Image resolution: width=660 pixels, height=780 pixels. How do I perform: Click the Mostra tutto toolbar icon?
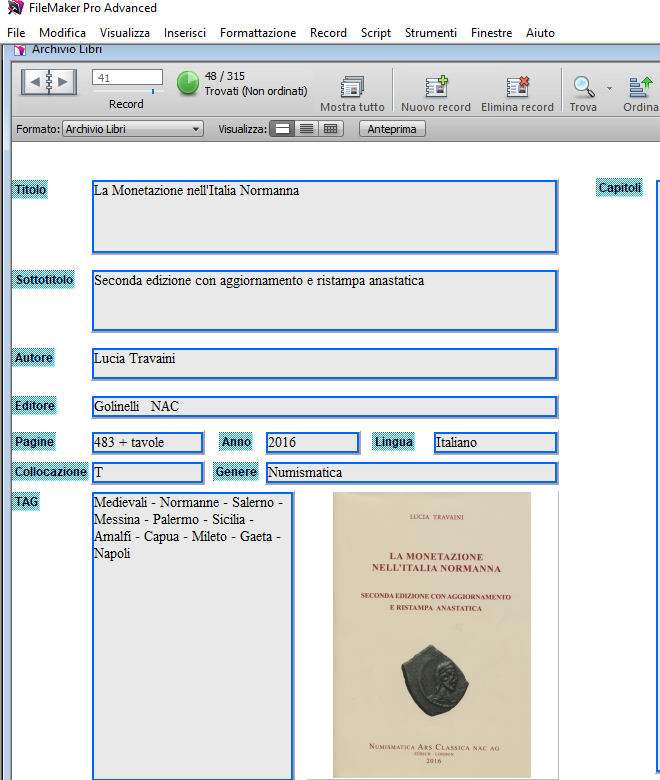[352, 87]
